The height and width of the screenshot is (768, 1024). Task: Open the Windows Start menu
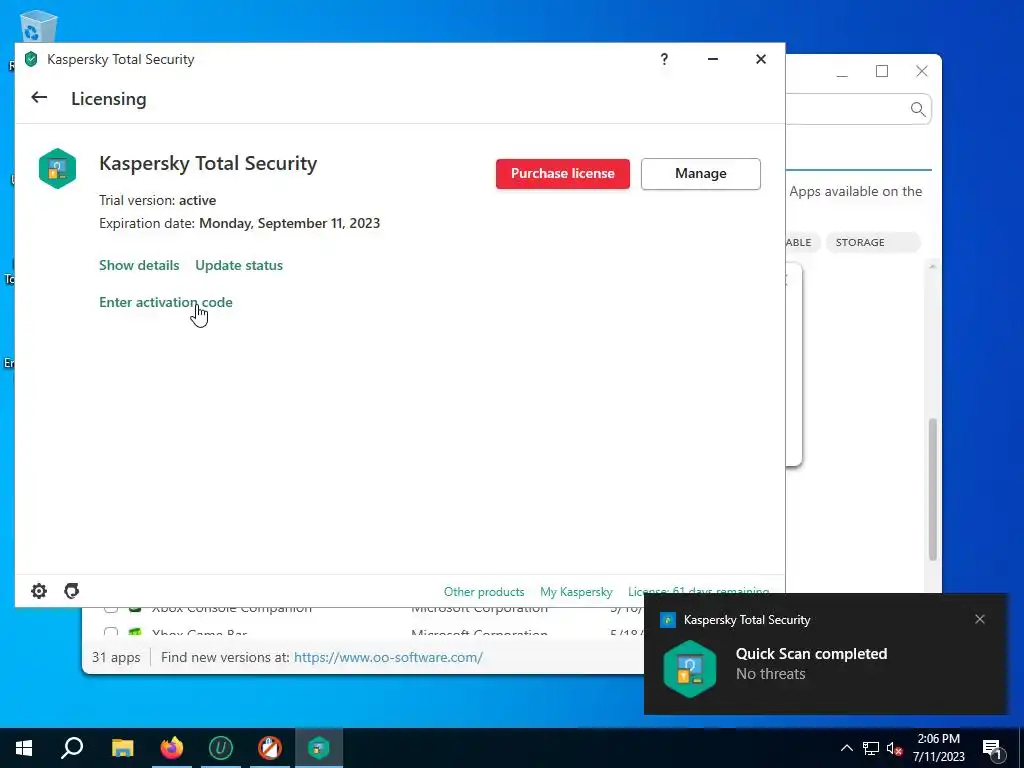(x=24, y=748)
